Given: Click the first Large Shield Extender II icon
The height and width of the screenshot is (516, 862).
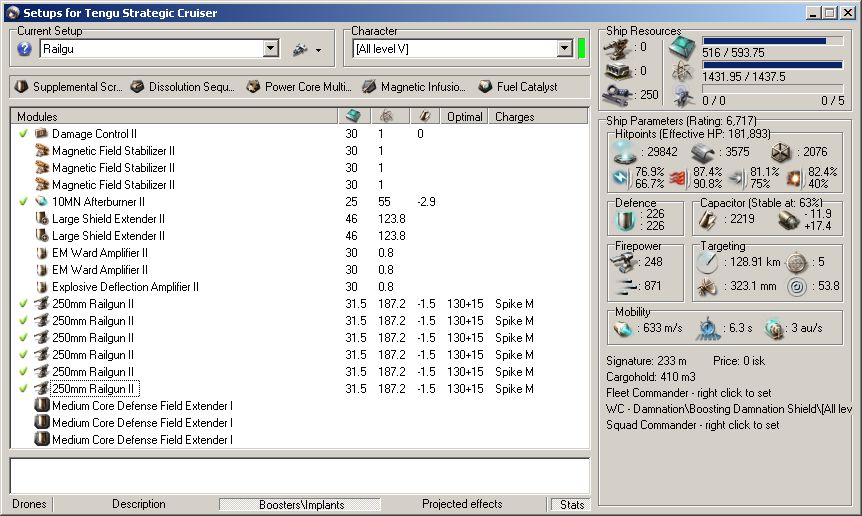Looking at the screenshot, I should pos(42,219).
